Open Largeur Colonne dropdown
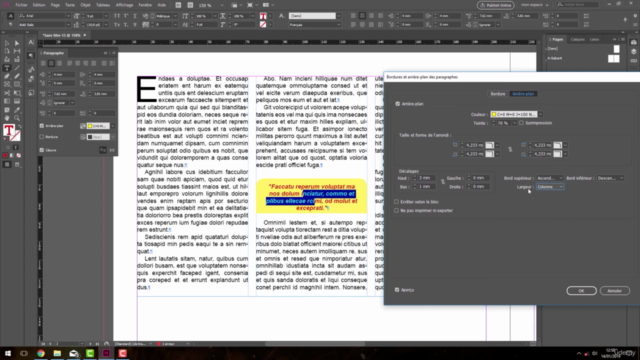Viewport: 640px width, 360px height. pyautogui.click(x=550, y=187)
